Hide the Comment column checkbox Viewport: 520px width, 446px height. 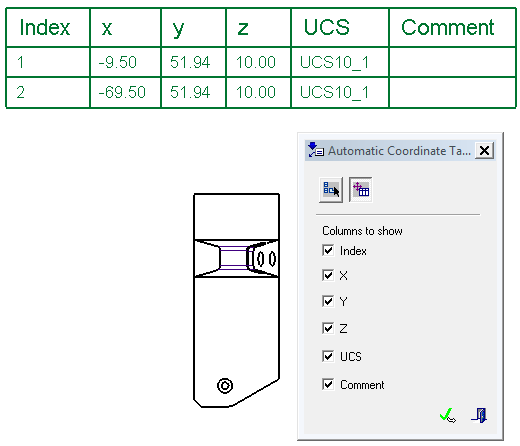pos(328,384)
